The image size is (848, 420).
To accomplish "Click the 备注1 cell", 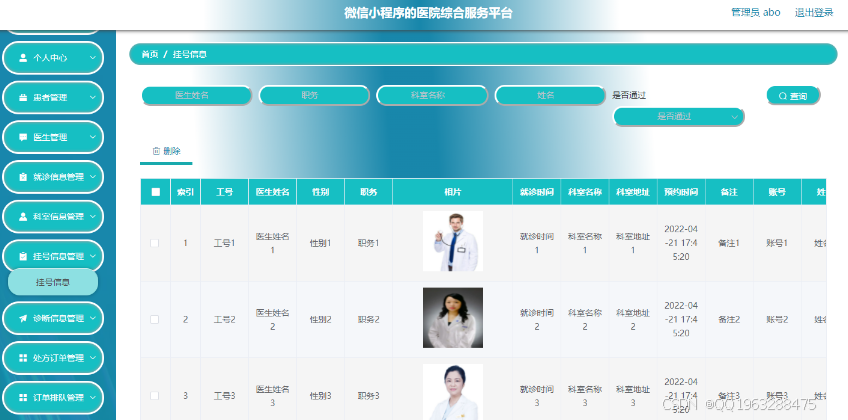I will pos(729,243).
